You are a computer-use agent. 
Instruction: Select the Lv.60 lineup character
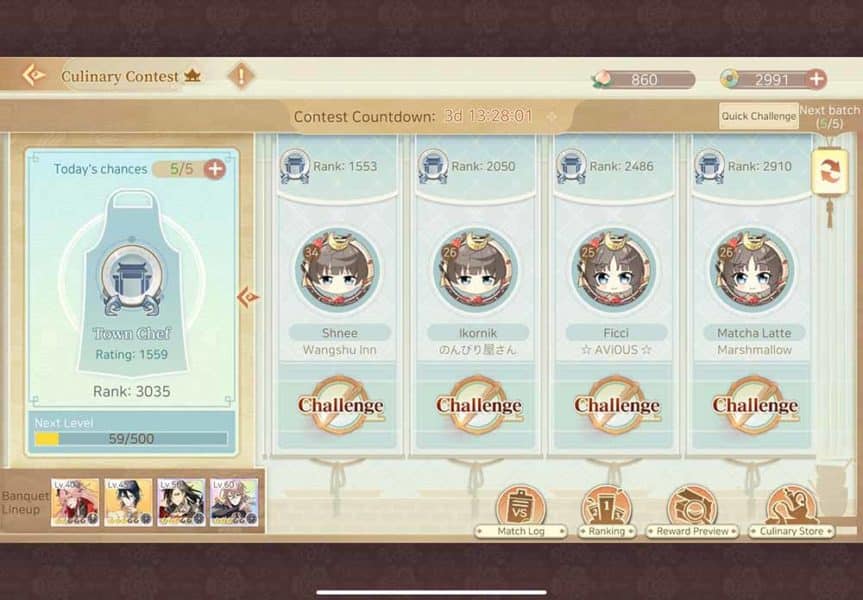pyautogui.click(x=234, y=503)
